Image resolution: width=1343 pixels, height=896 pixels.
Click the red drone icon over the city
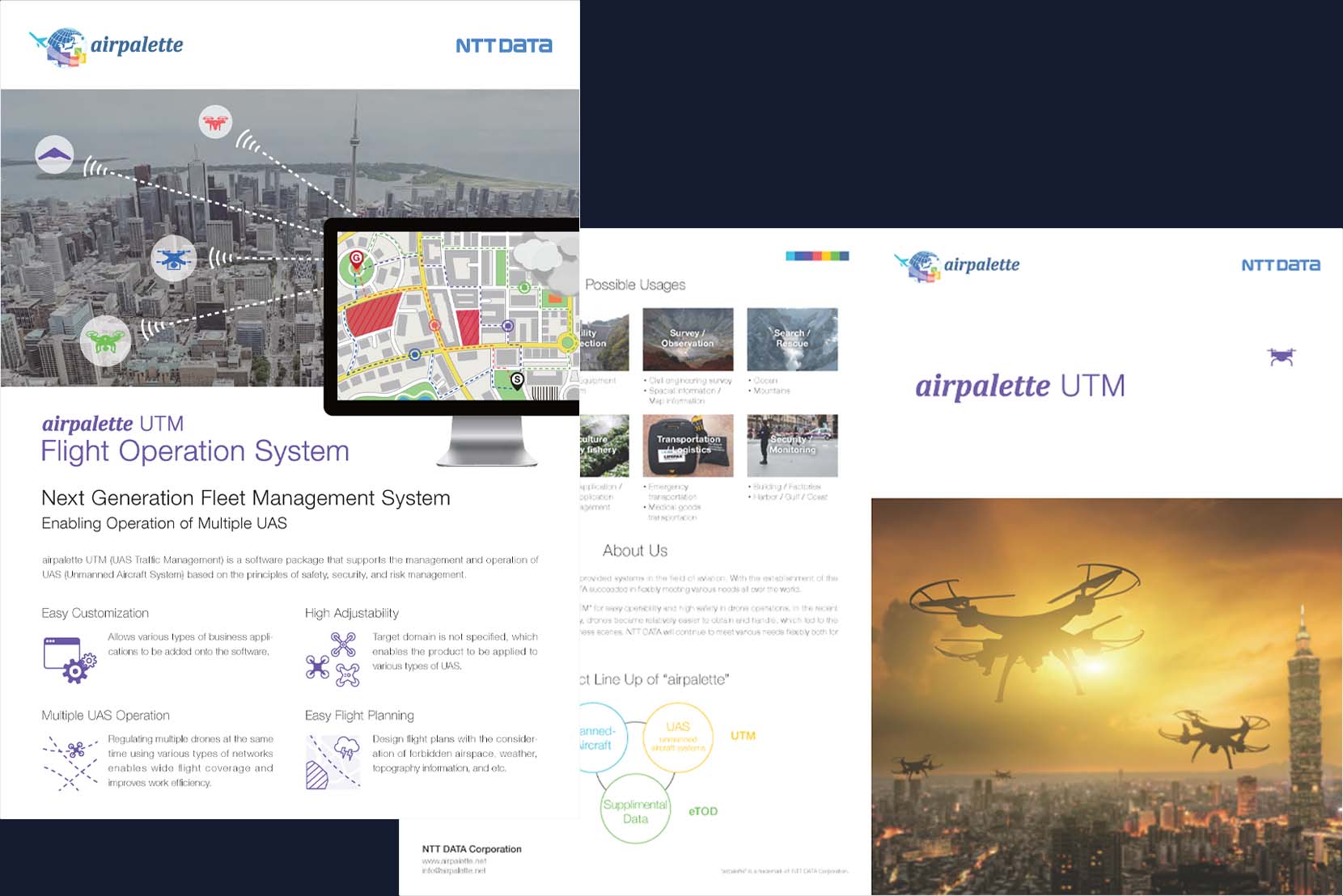(x=215, y=122)
